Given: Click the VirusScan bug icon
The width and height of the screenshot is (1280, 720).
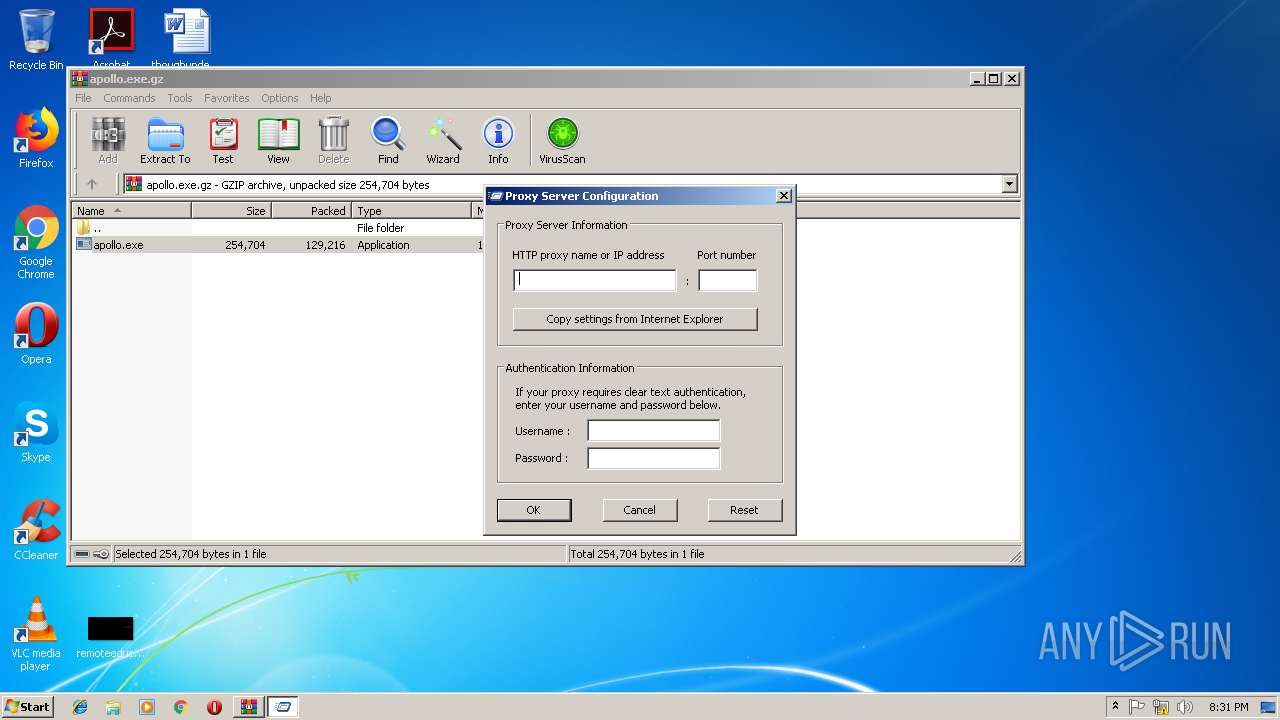Looking at the screenshot, I should click(x=562, y=140).
